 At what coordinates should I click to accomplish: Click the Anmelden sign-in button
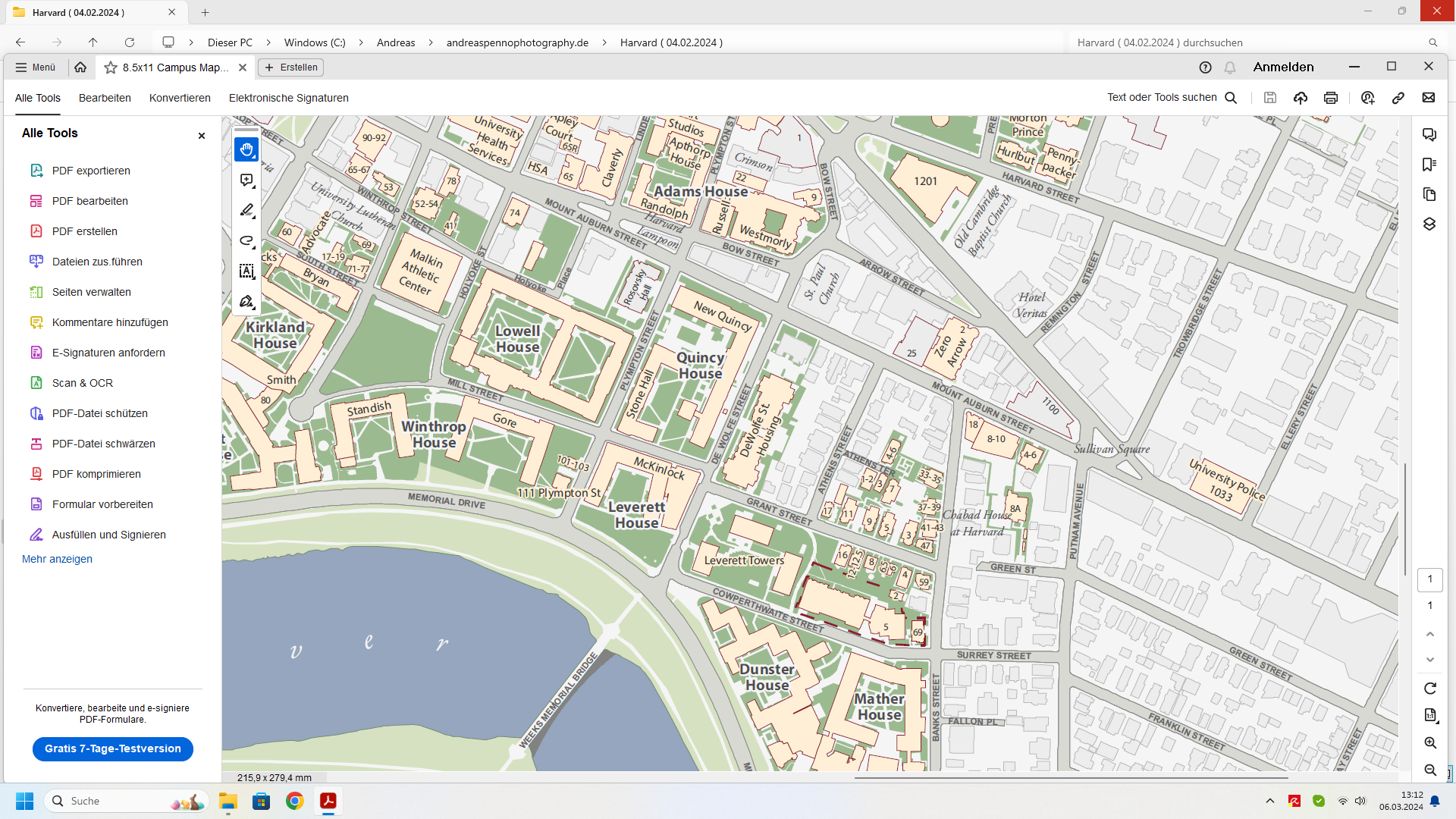click(1283, 67)
